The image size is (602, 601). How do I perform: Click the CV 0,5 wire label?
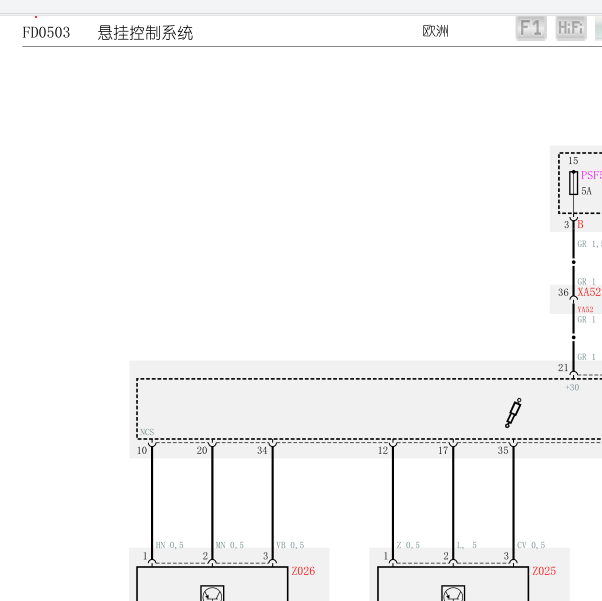531,545
